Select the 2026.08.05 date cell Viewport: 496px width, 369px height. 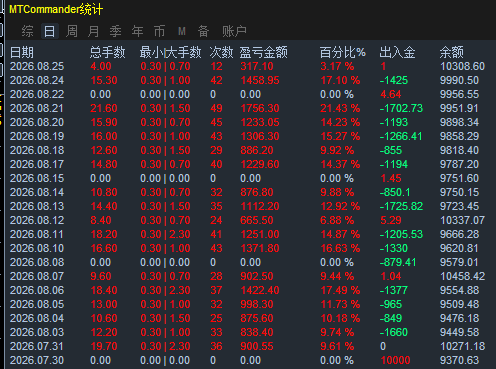click(37, 304)
